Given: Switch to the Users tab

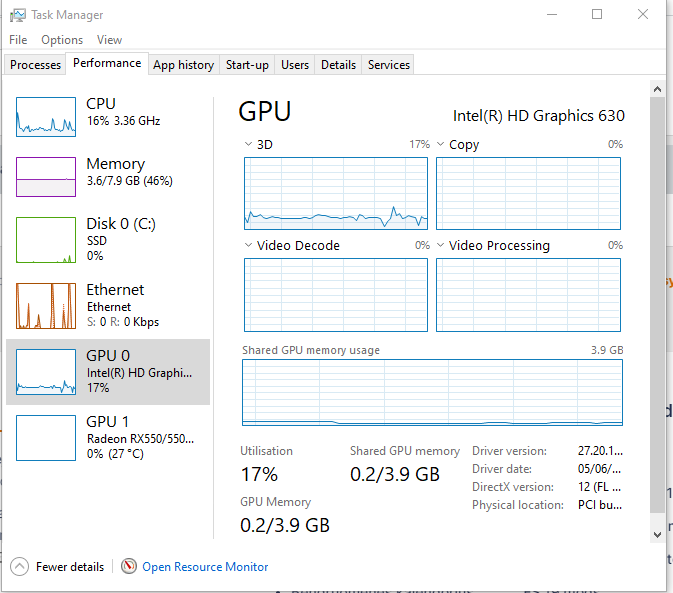Looking at the screenshot, I should click(295, 65).
